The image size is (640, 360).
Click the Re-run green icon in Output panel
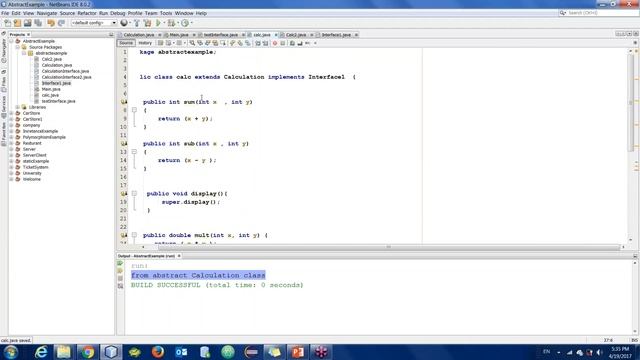coord(120,263)
